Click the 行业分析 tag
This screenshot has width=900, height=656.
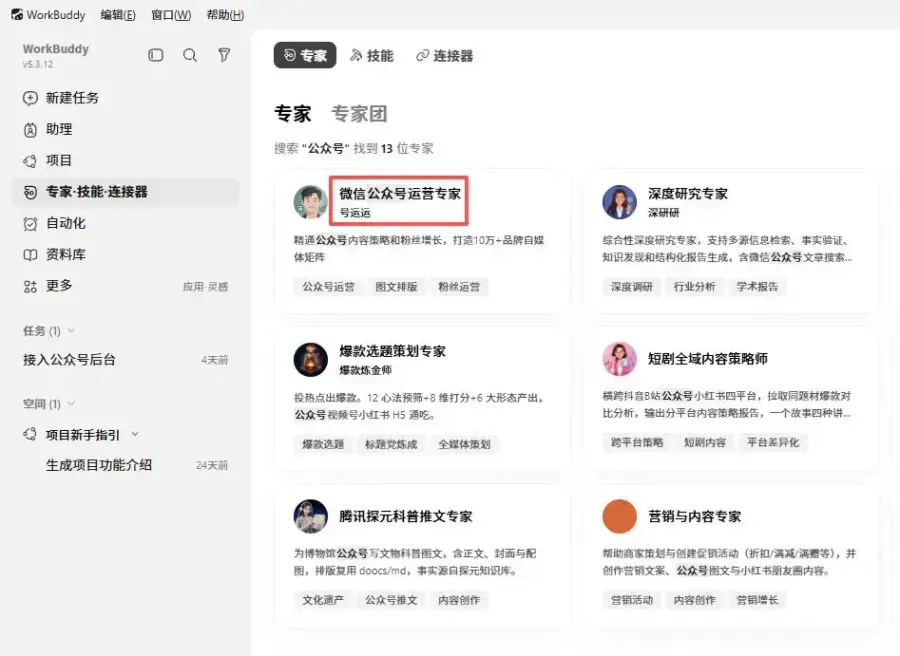(695, 286)
